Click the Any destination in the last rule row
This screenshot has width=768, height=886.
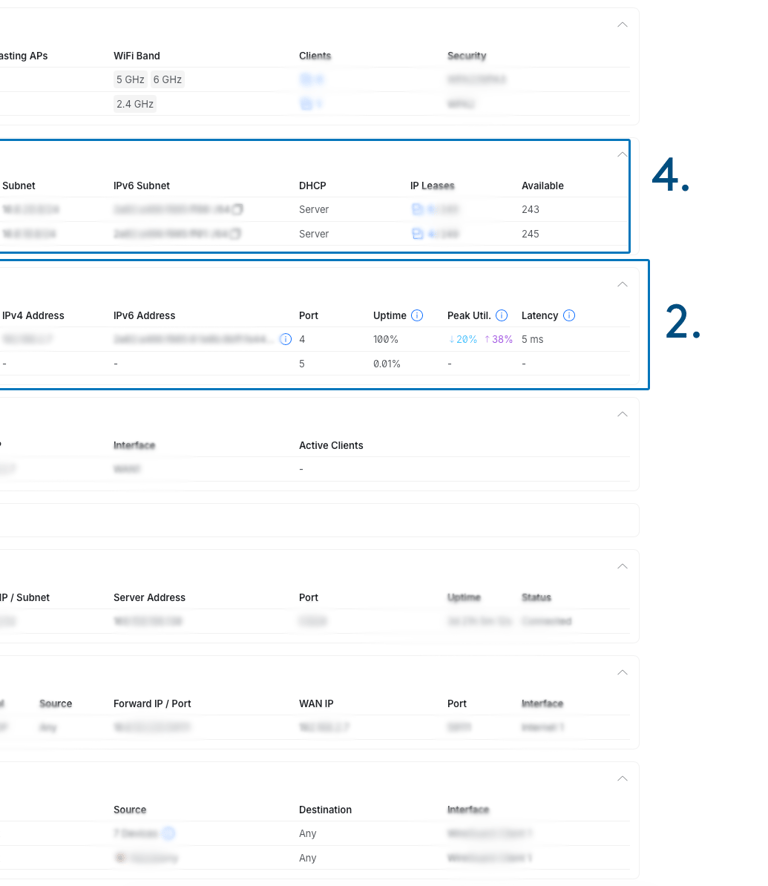307,858
